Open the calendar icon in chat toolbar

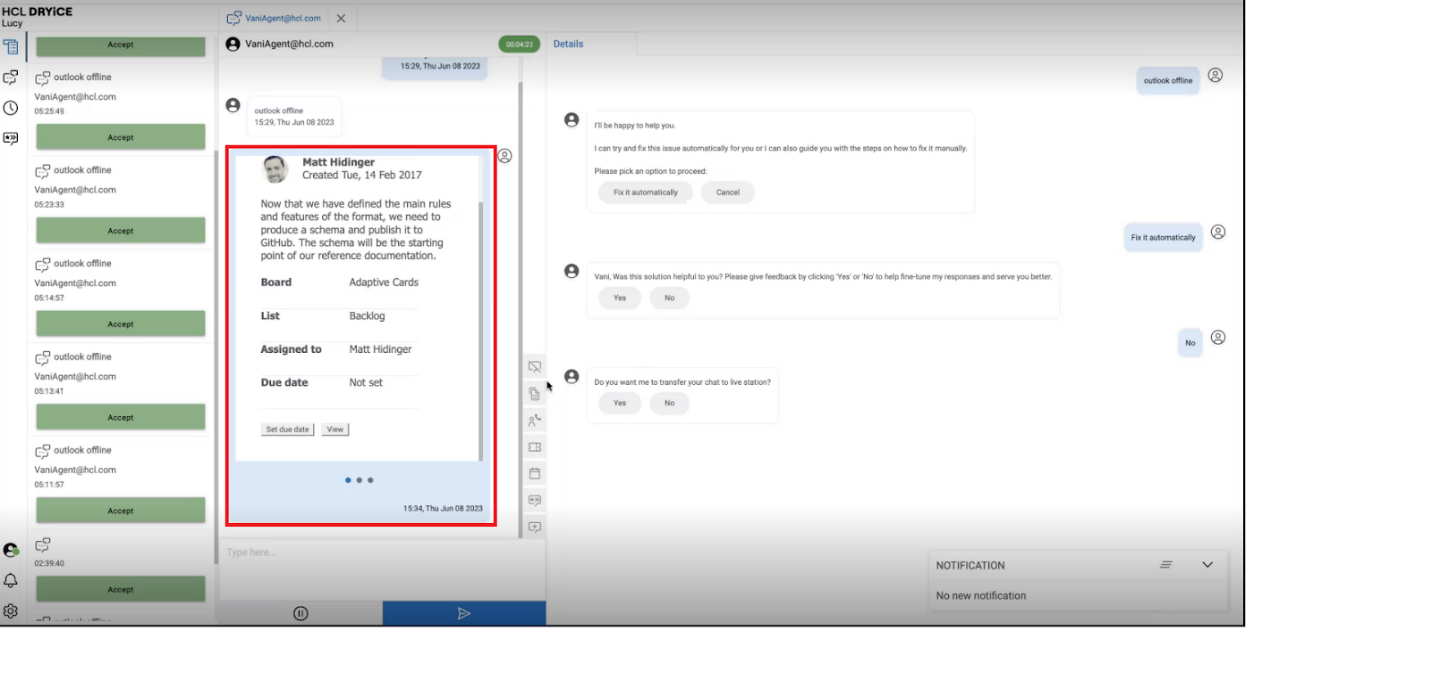coord(535,473)
